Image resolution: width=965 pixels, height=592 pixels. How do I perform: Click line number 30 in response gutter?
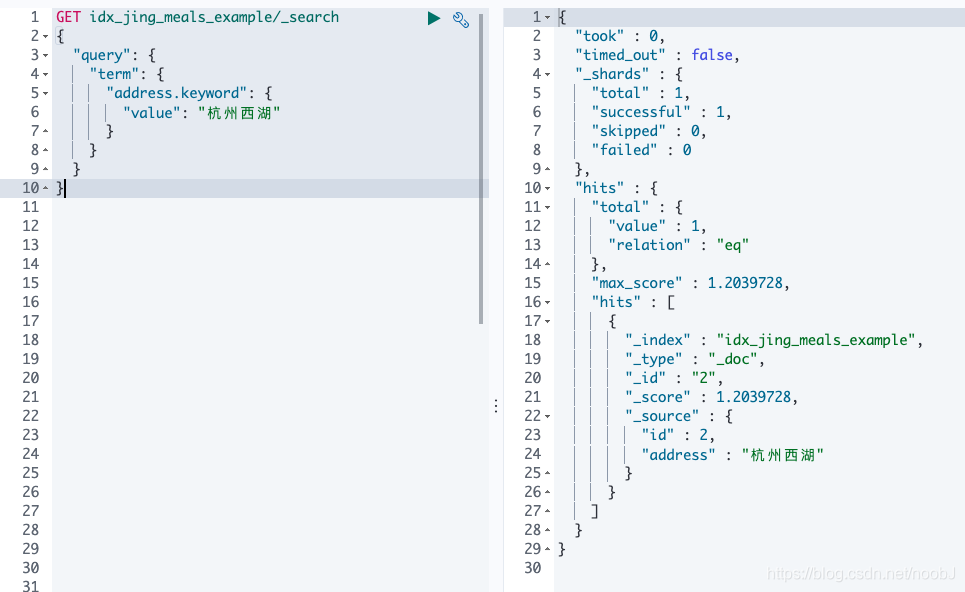(533, 569)
